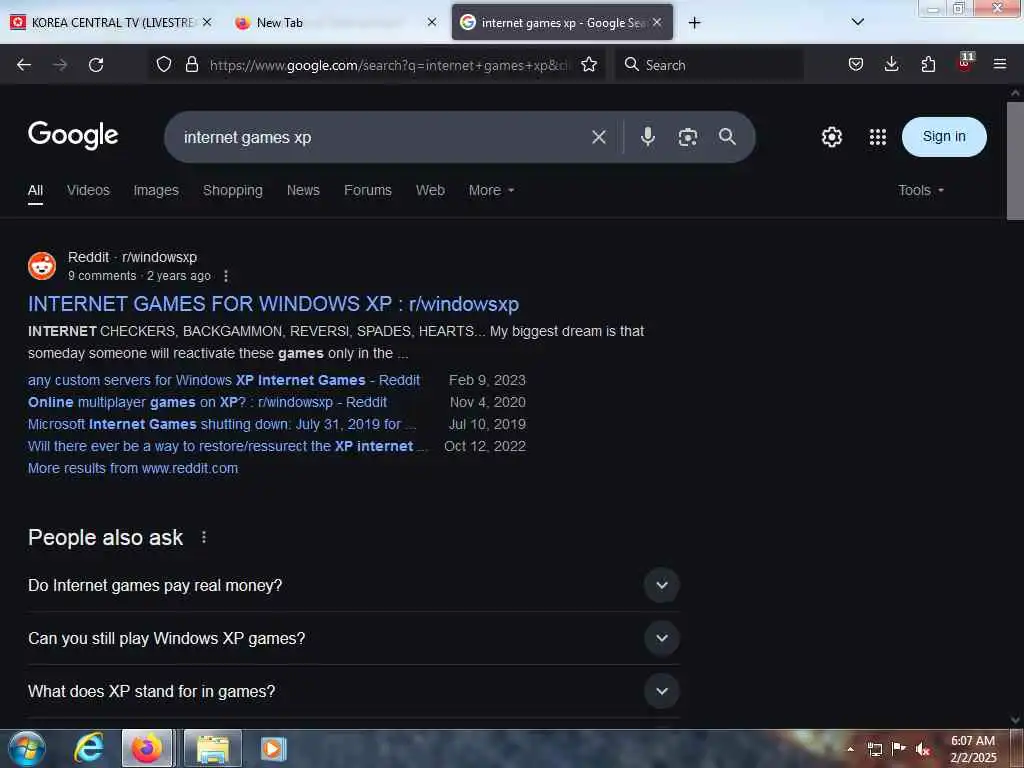Expand 'Do Internet games pay real money?'

662,585
